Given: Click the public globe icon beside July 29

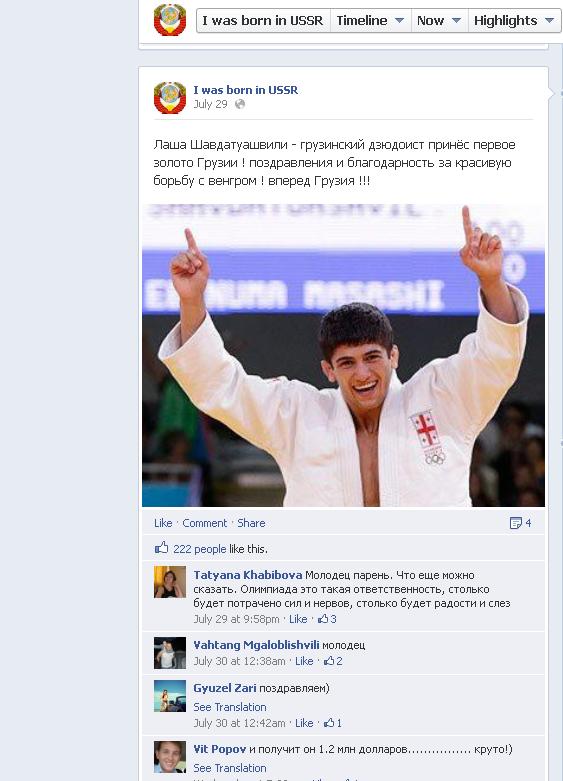Looking at the screenshot, I should pyautogui.click(x=240, y=104).
